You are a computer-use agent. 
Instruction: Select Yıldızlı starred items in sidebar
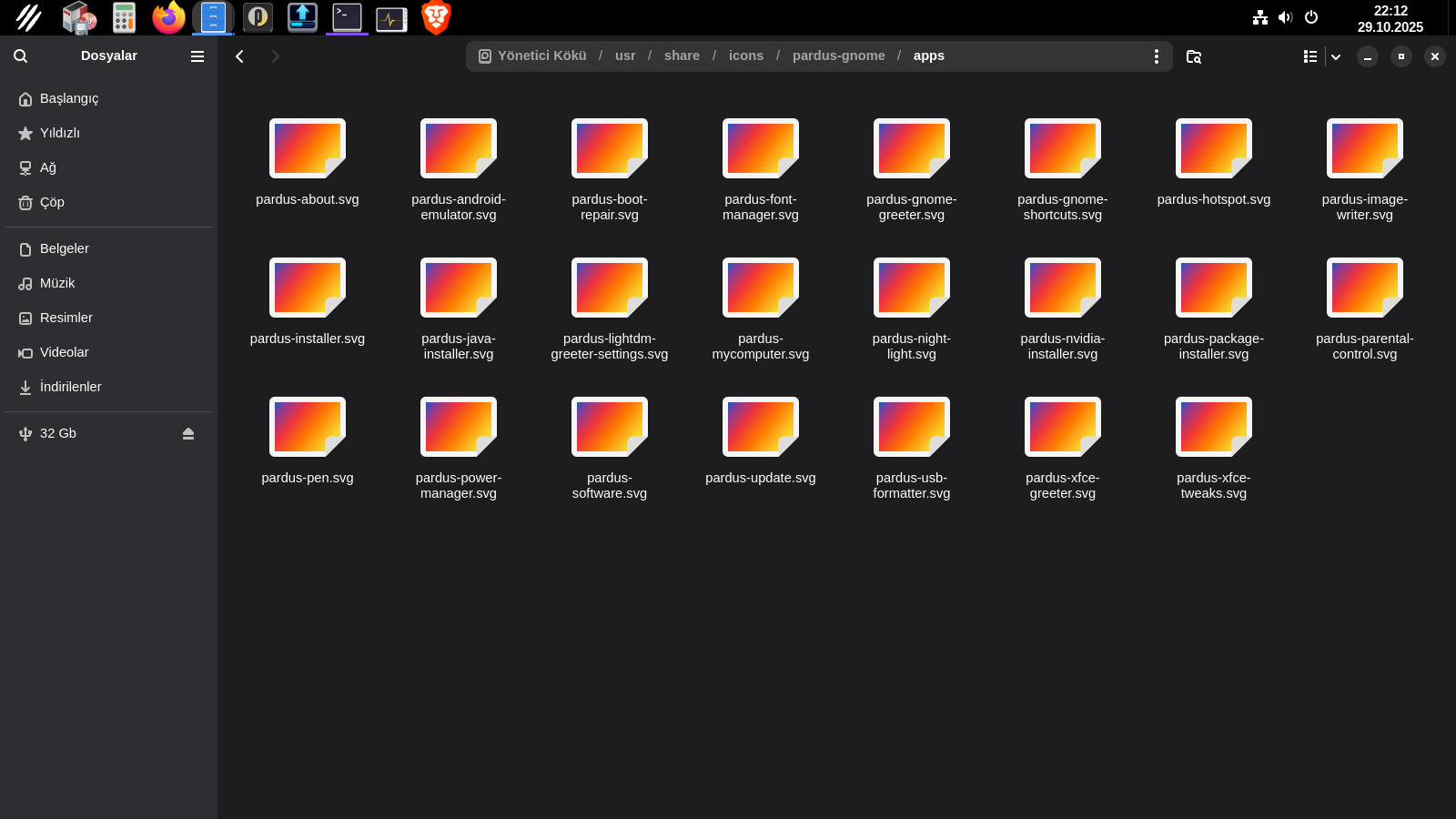point(60,133)
